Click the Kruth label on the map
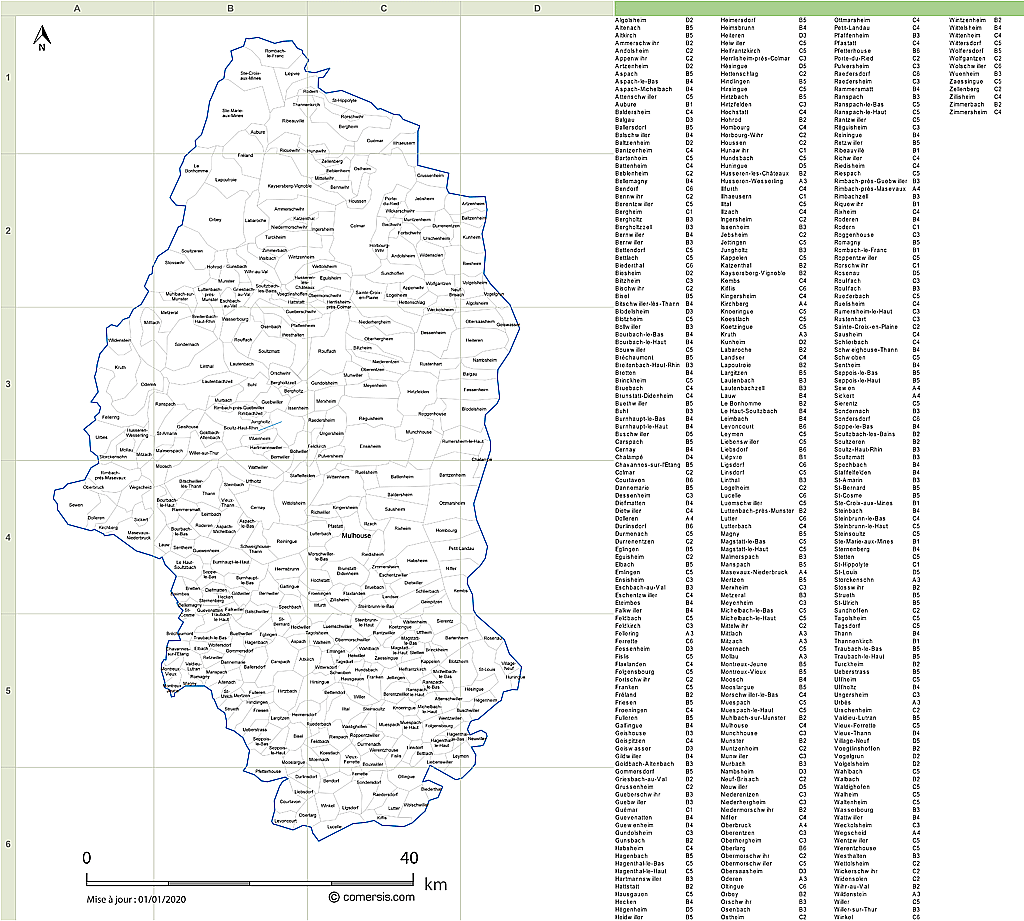 point(120,367)
